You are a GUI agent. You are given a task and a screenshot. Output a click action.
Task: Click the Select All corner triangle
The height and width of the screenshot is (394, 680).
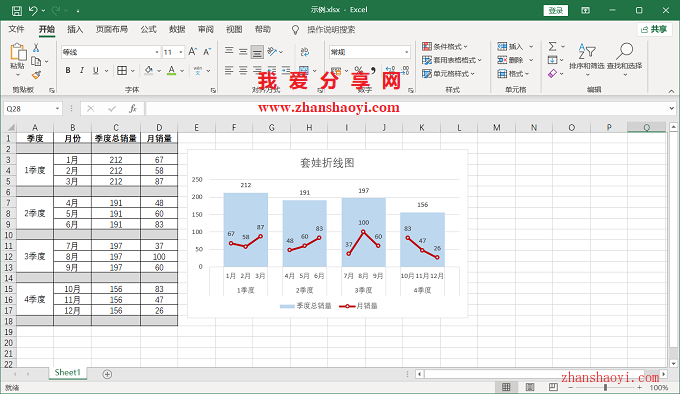pos(10,127)
